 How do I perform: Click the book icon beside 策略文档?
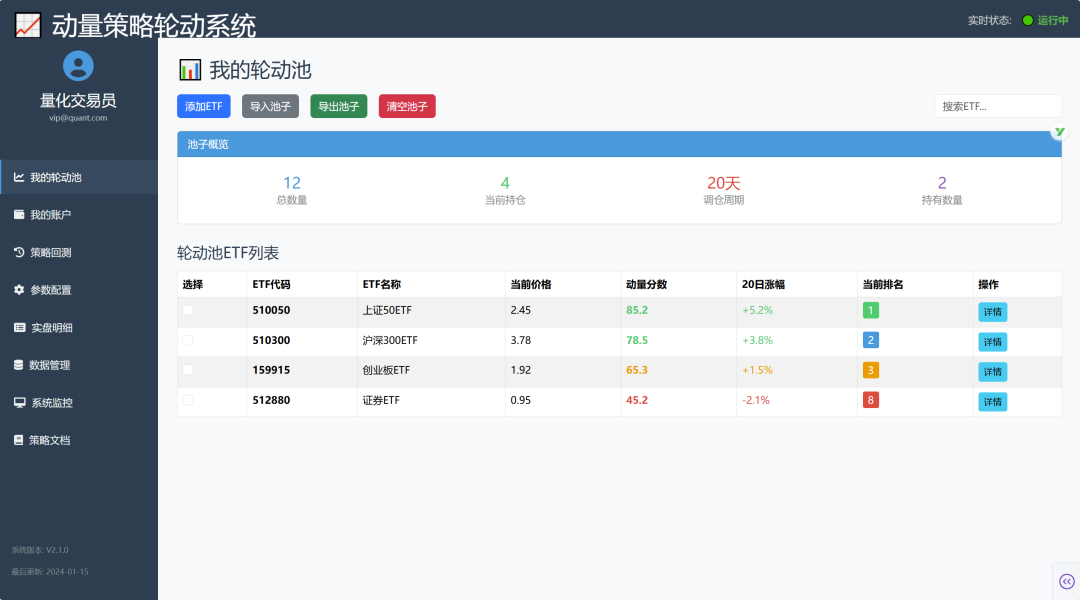(19, 440)
